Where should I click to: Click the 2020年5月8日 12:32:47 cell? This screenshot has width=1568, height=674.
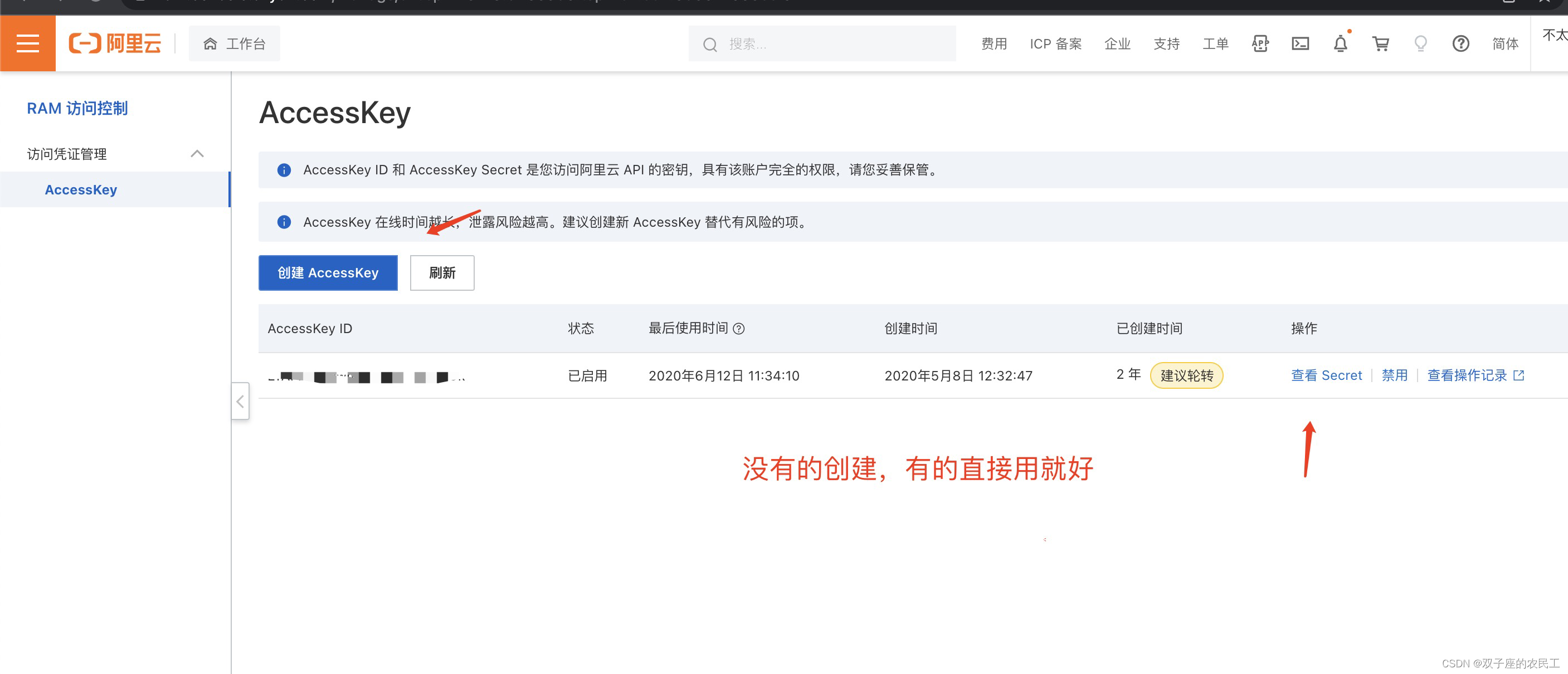point(958,376)
